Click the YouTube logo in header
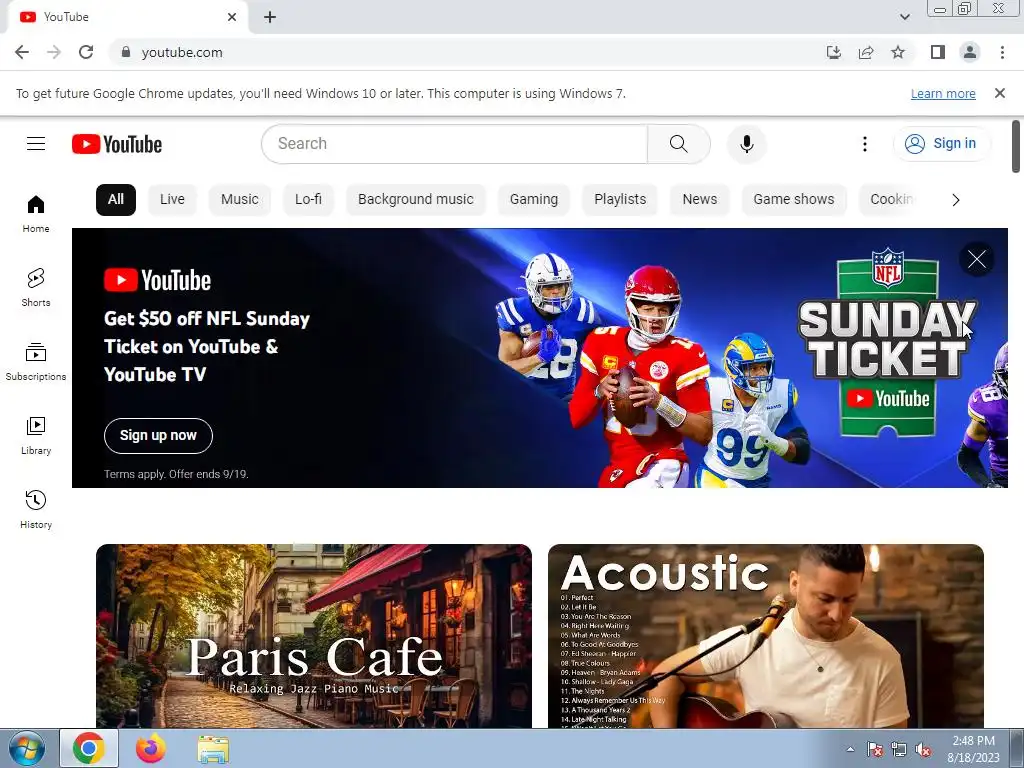This screenshot has width=1024, height=768. click(117, 144)
